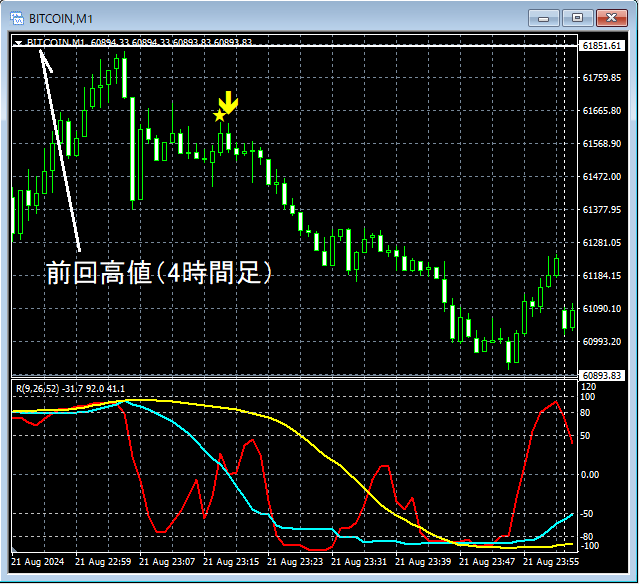Click the 21 Aug 23:15 time label

coord(231,562)
